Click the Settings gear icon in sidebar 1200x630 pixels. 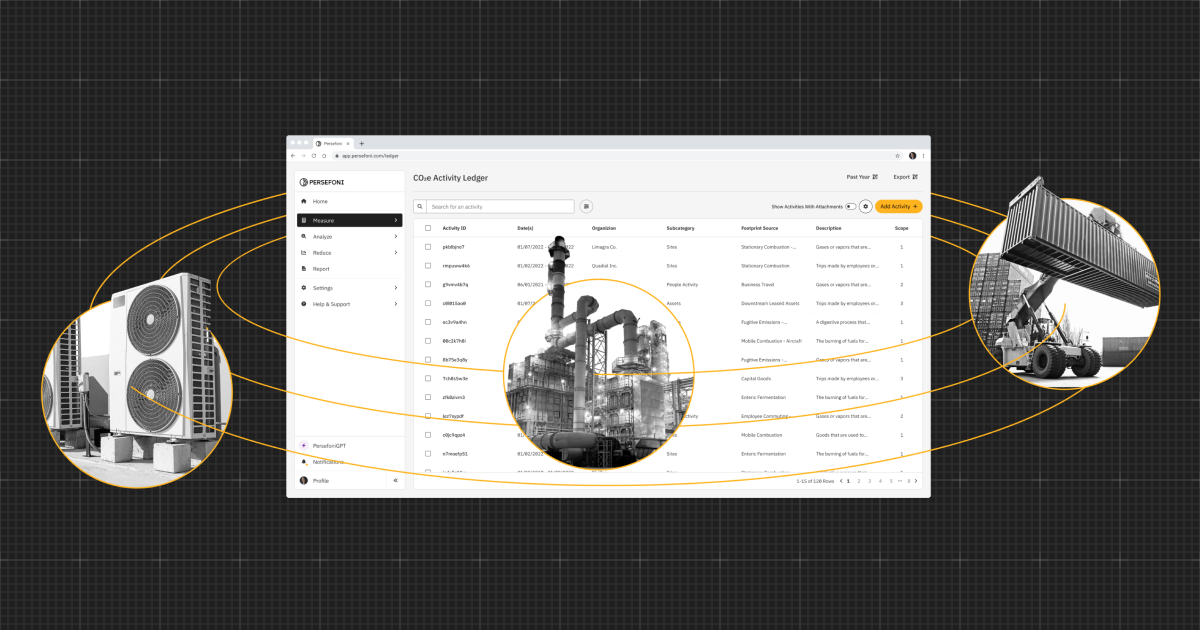click(303, 288)
